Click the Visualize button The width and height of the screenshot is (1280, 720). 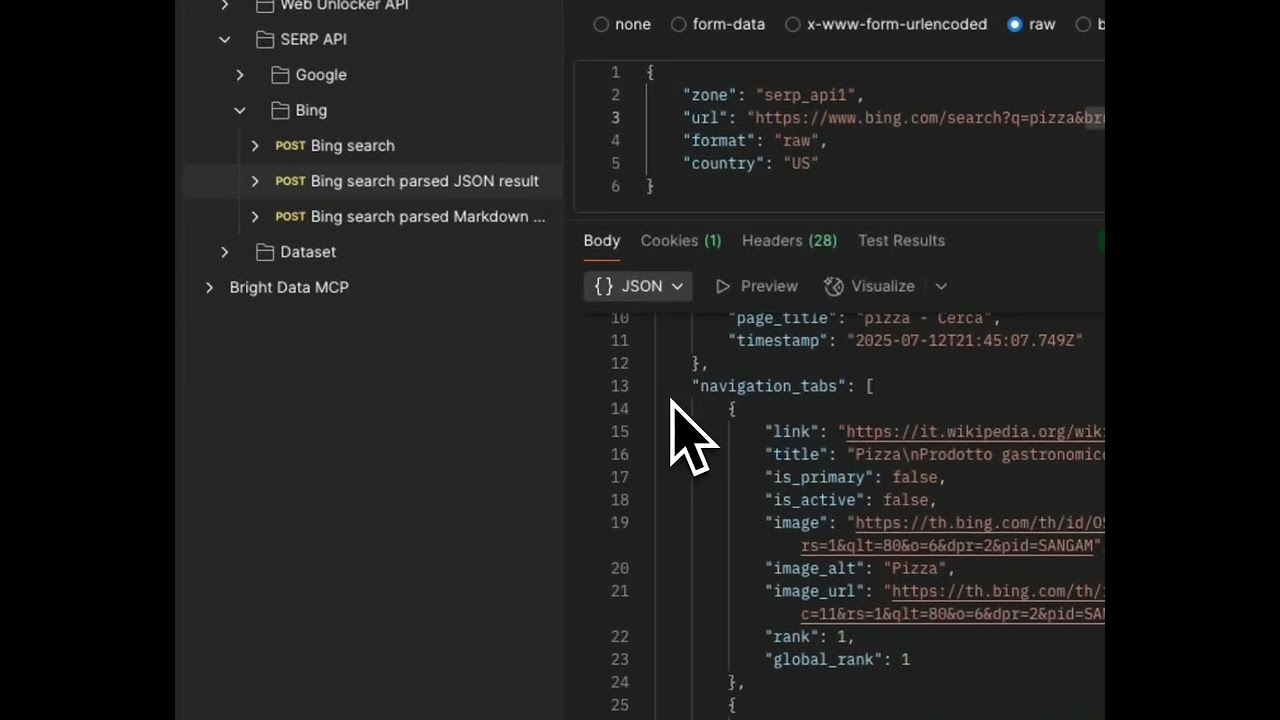[869, 286]
